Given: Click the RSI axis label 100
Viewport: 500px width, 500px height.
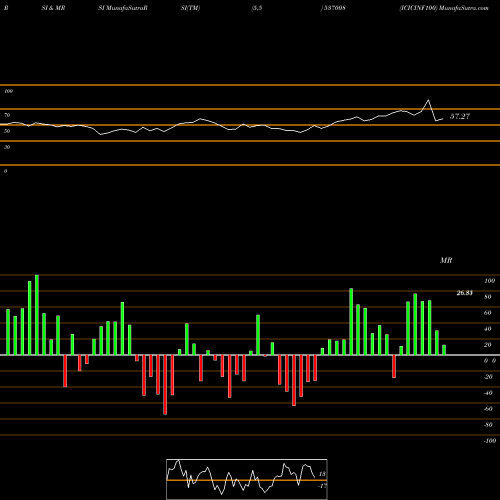Looking at the screenshot, I should 8,91.
